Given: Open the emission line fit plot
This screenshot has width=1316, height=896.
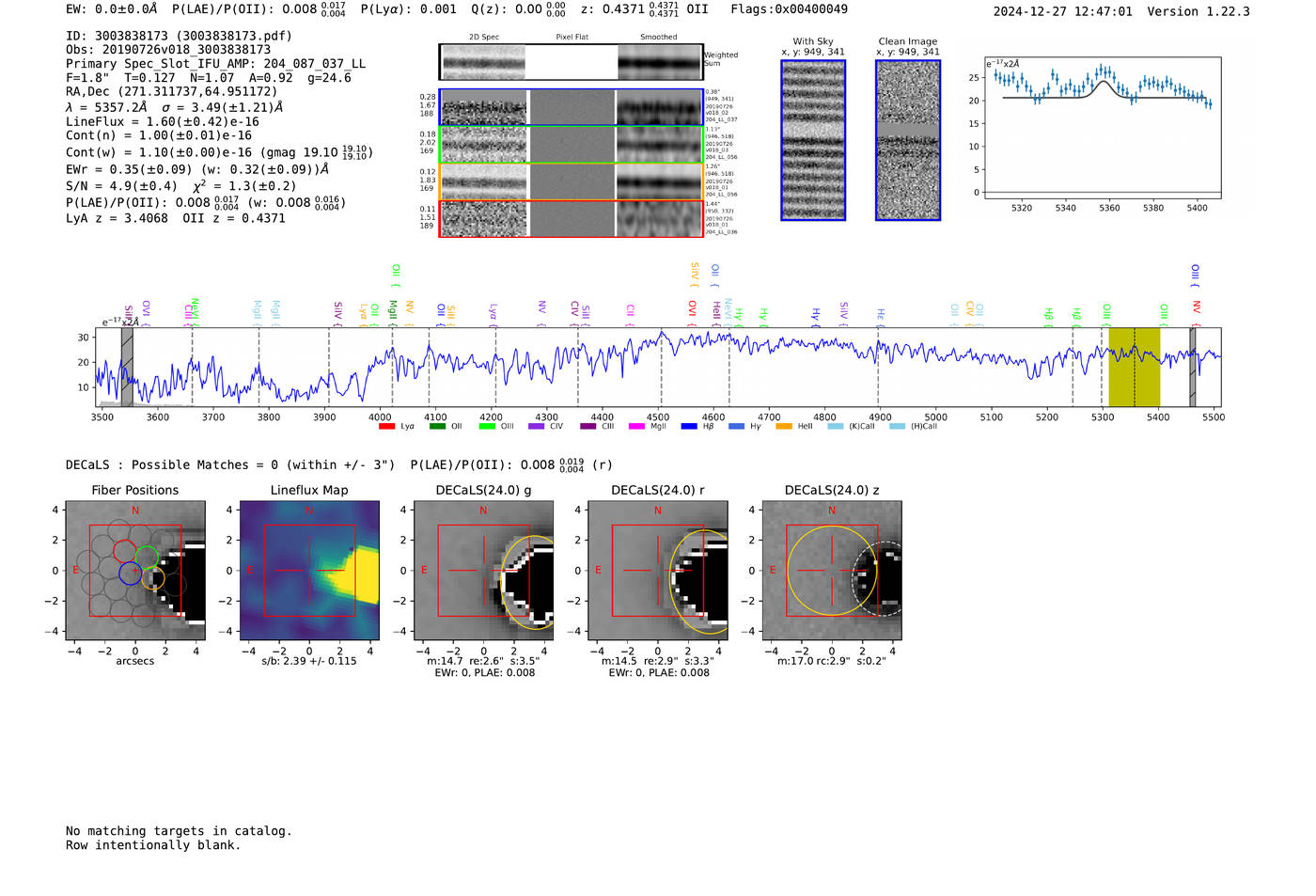Looking at the screenshot, I should click(1102, 127).
